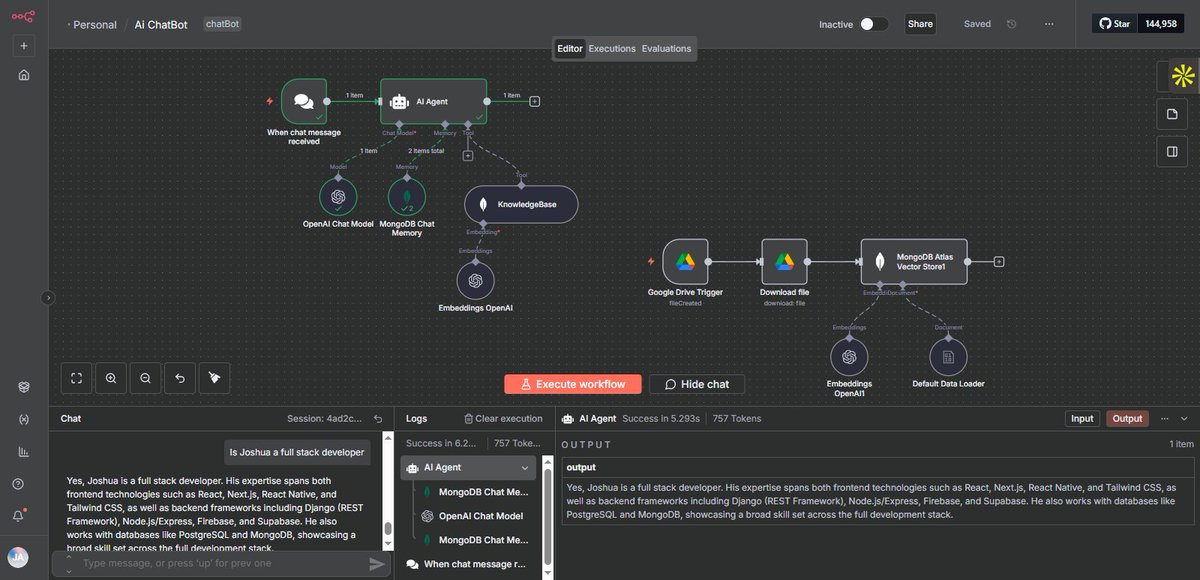This screenshot has height=580, width=1200.
Task: Select the KnowledgeBase tool node
Action: 521,204
